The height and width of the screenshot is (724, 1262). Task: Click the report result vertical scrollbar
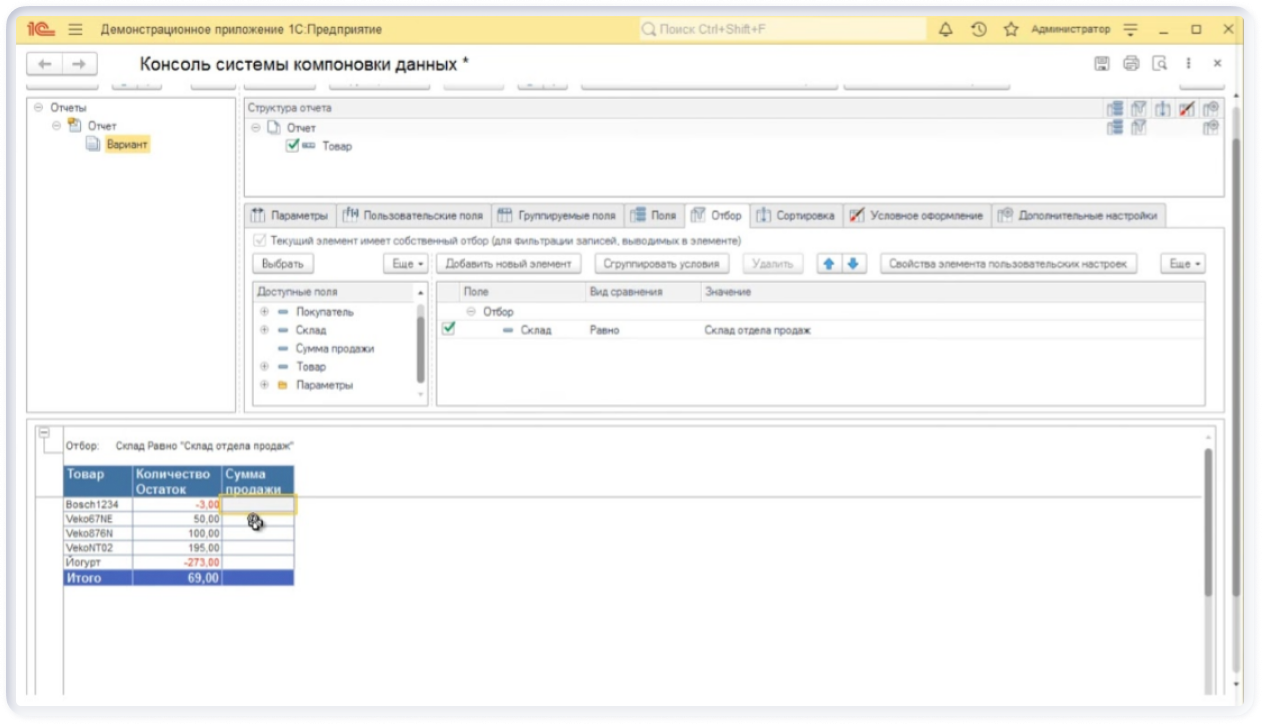[1207, 520]
